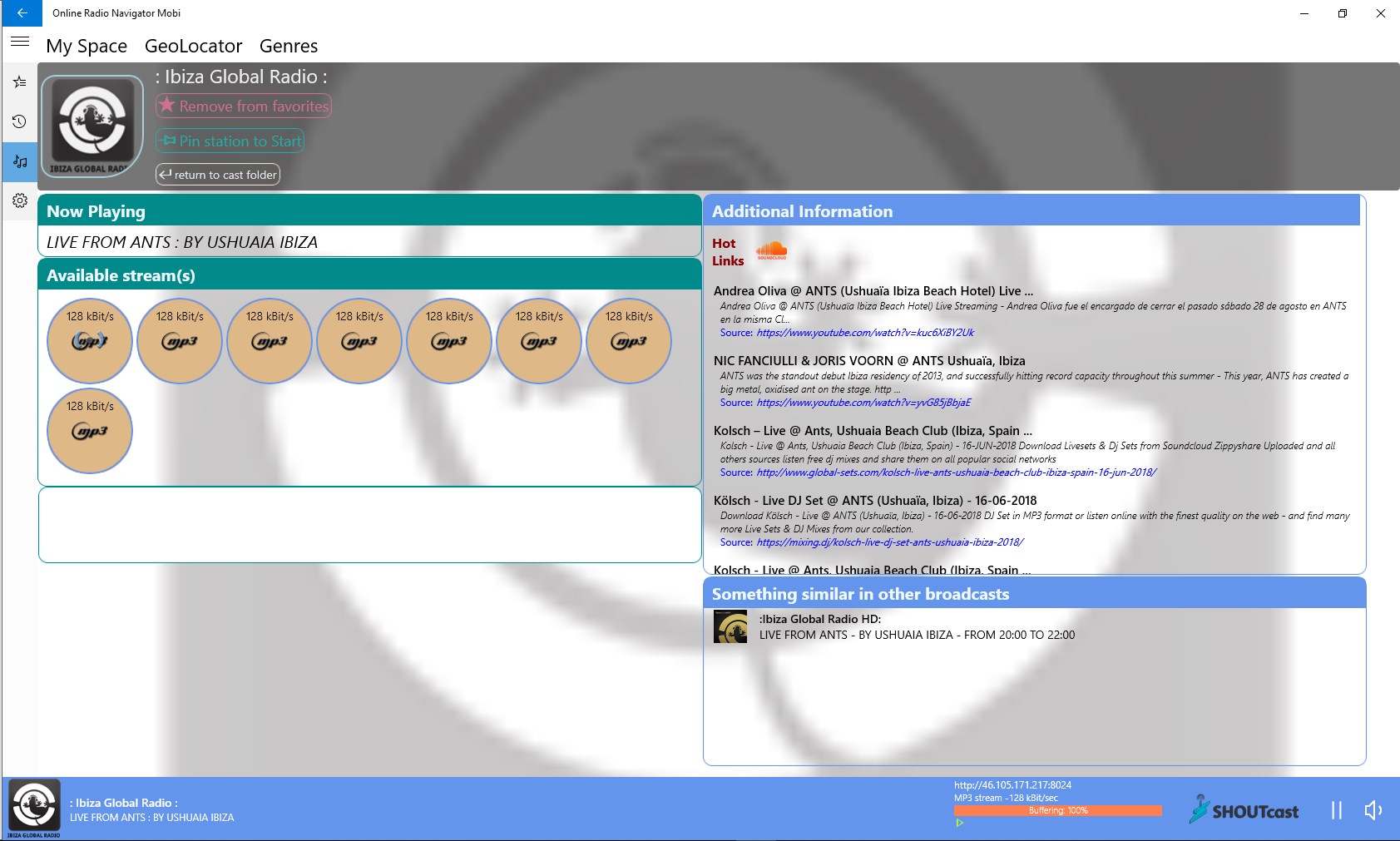Click 'Kölsch - Live DJ Set @ ANTS' title
The width and height of the screenshot is (1400, 841).
pyautogui.click(x=875, y=501)
